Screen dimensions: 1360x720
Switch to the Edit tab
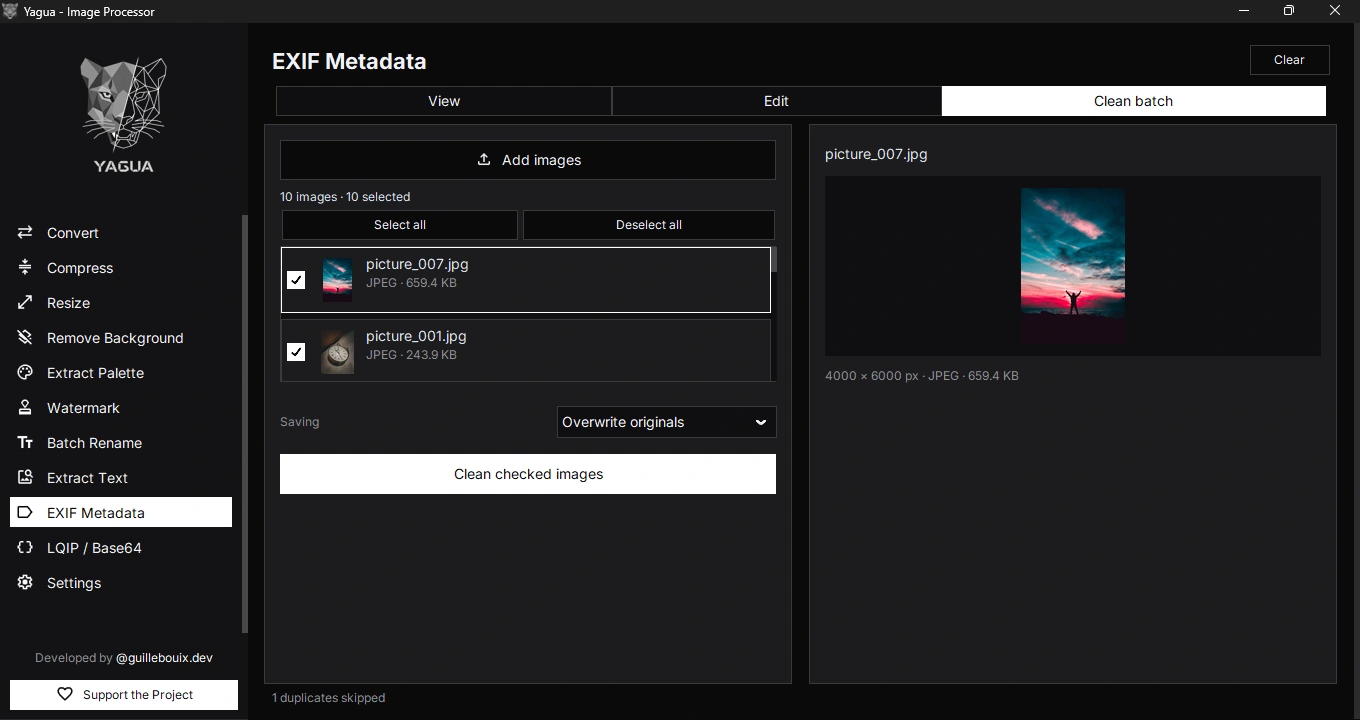pos(776,101)
